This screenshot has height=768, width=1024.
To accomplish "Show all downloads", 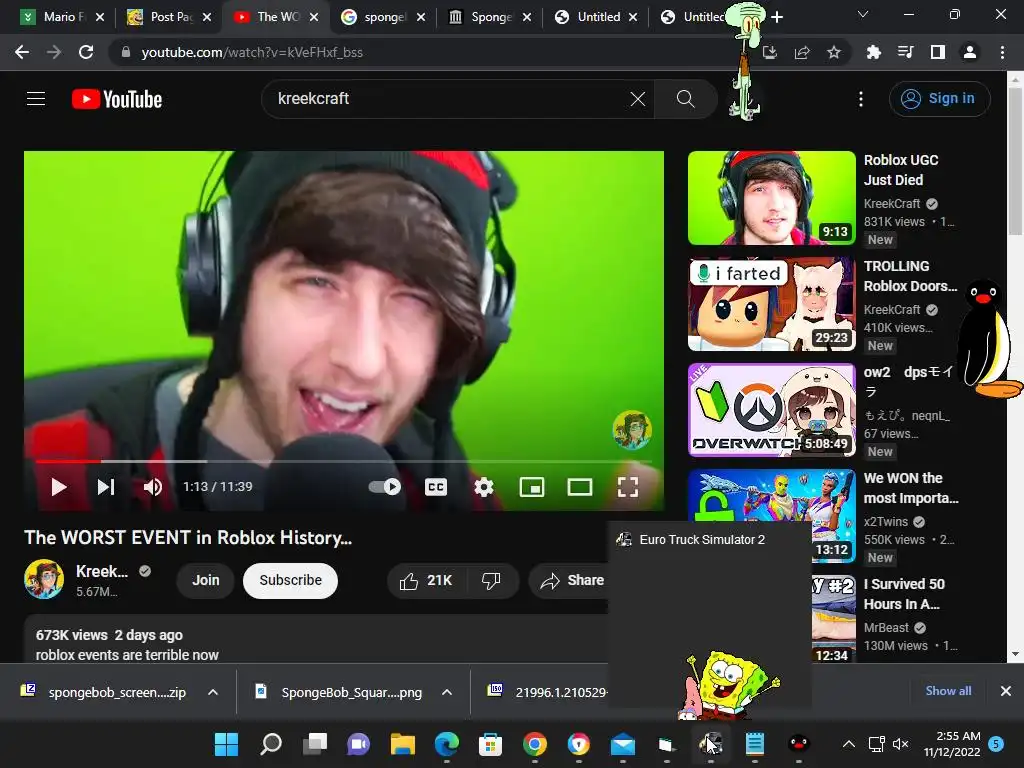I will [948, 691].
